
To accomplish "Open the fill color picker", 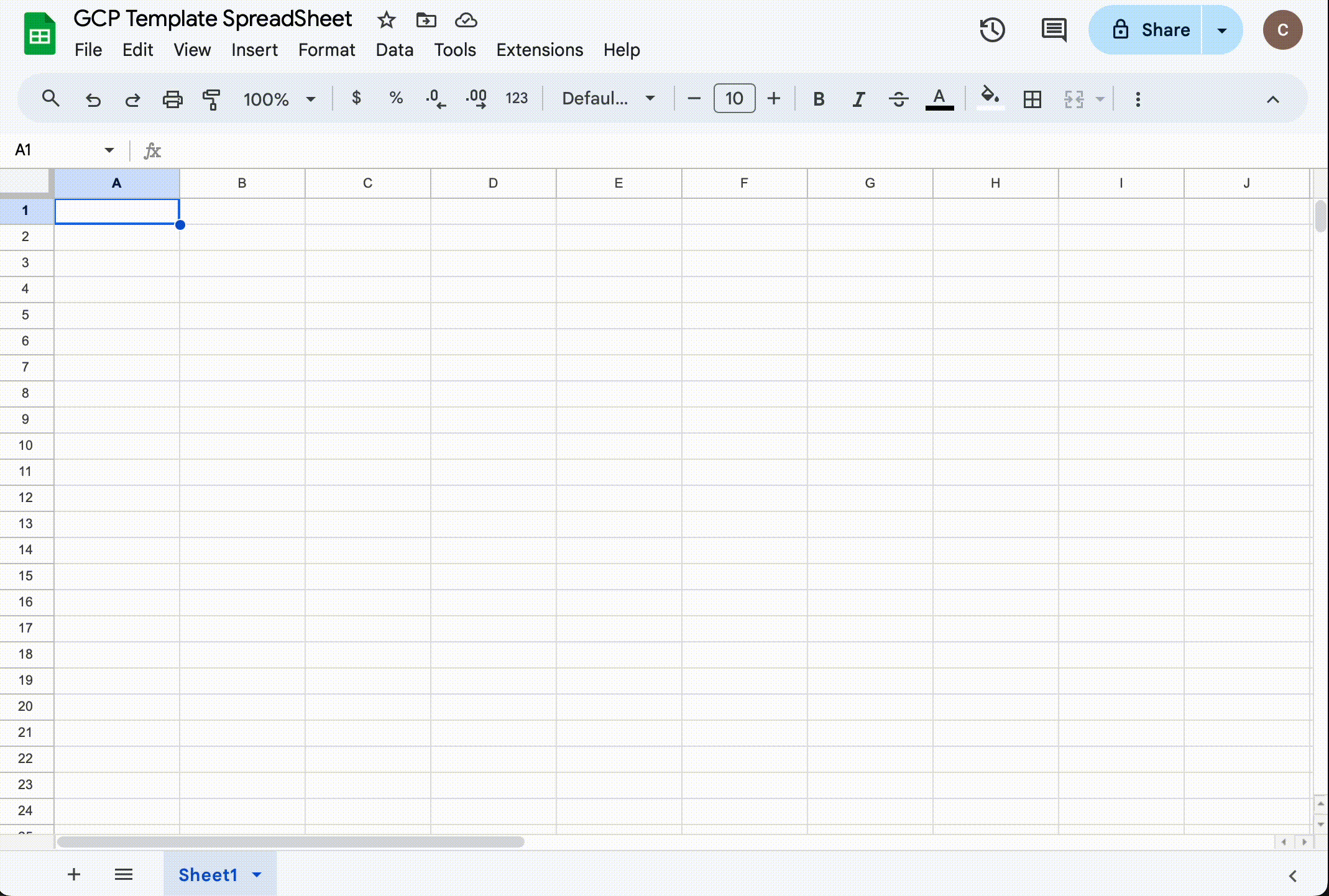I will click(990, 98).
